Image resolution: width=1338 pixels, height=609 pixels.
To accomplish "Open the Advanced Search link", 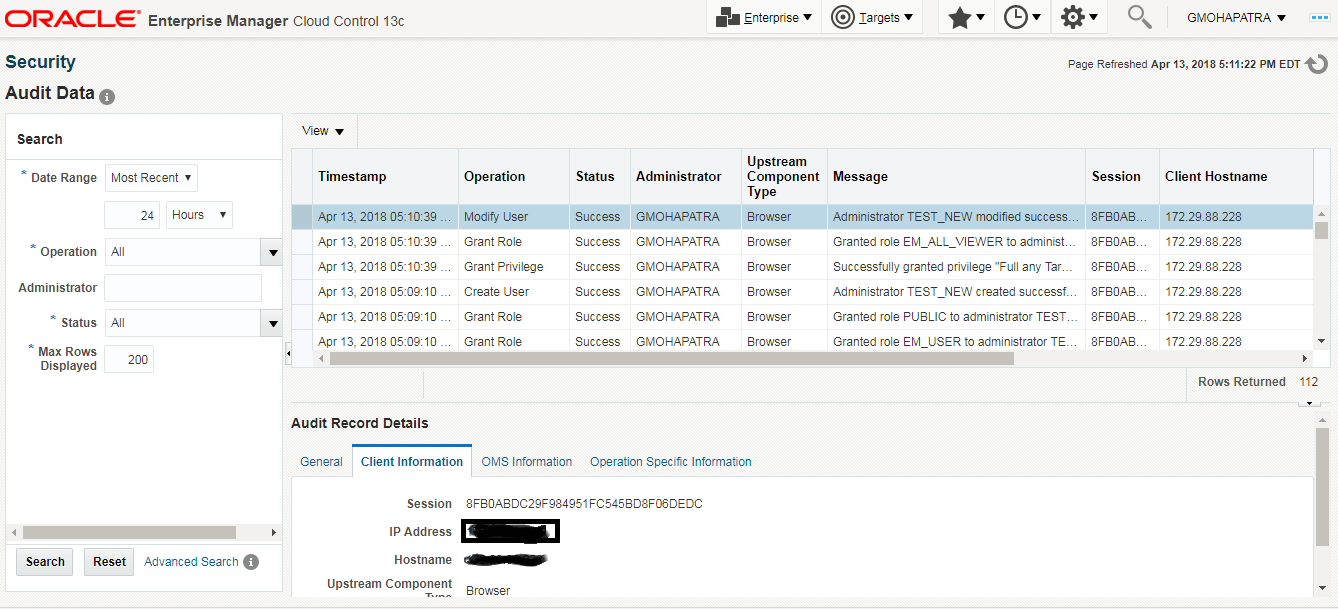I will coord(191,562).
